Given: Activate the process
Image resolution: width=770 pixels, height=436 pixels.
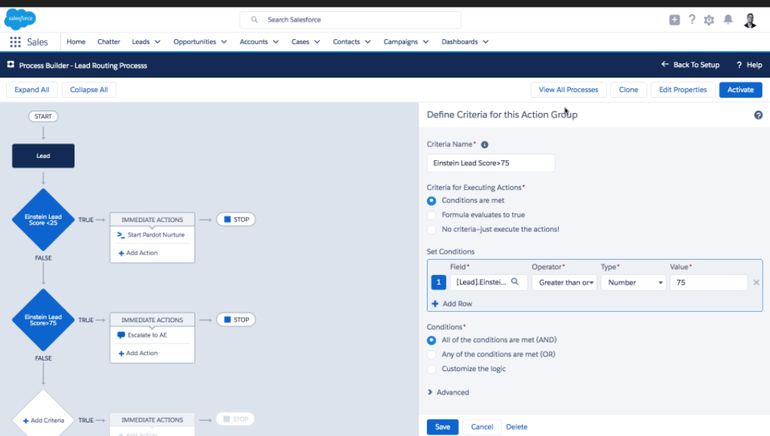Looking at the screenshot, I should (741, 90).
